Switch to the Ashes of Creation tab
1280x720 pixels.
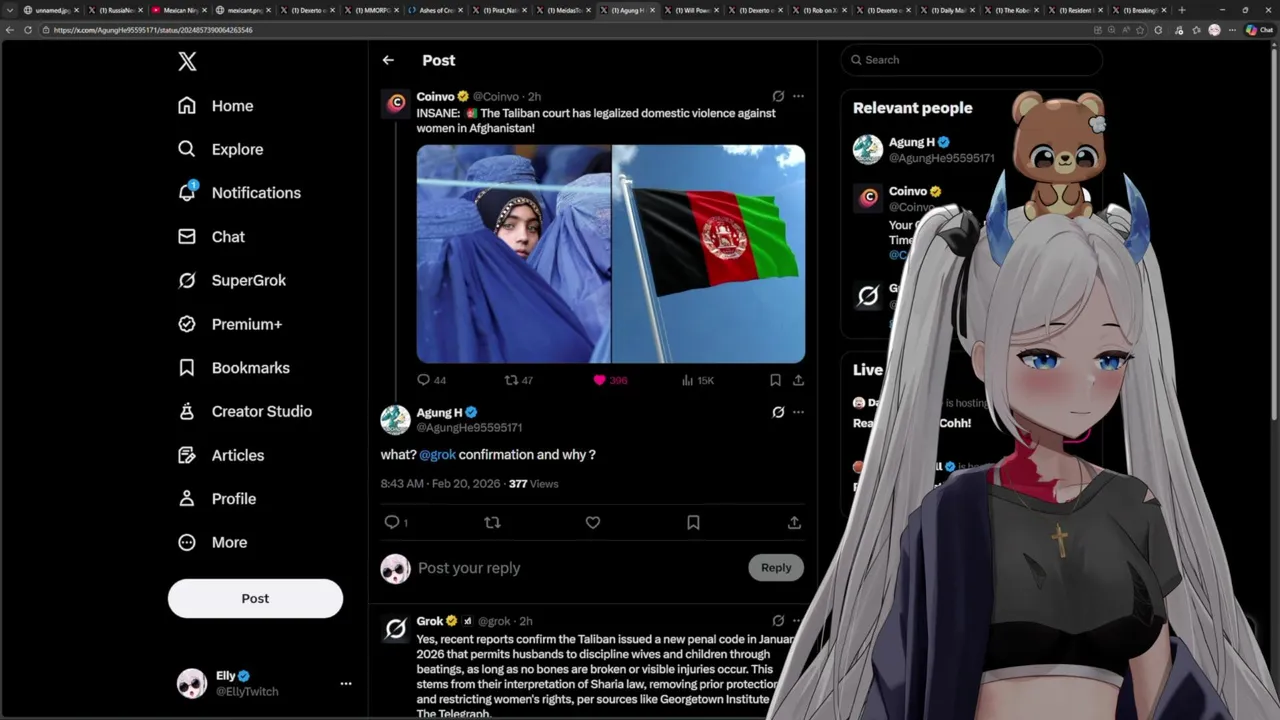click(x=434, y=10)
